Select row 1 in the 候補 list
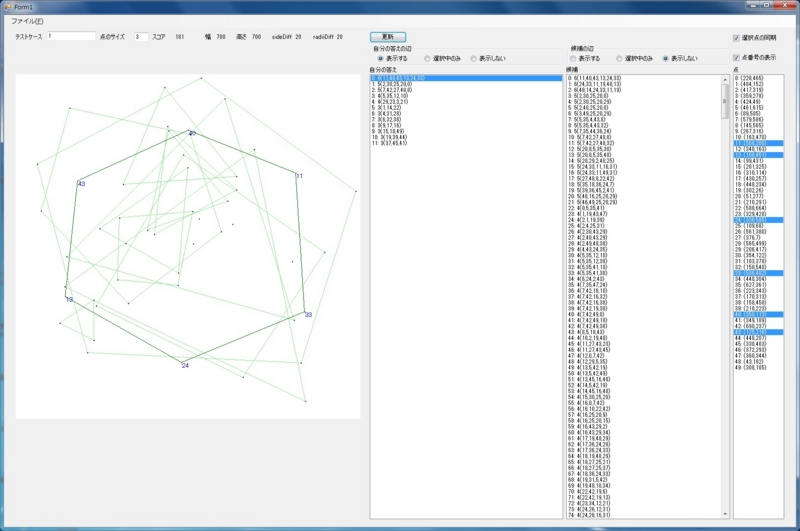 (x=644, y=84)
